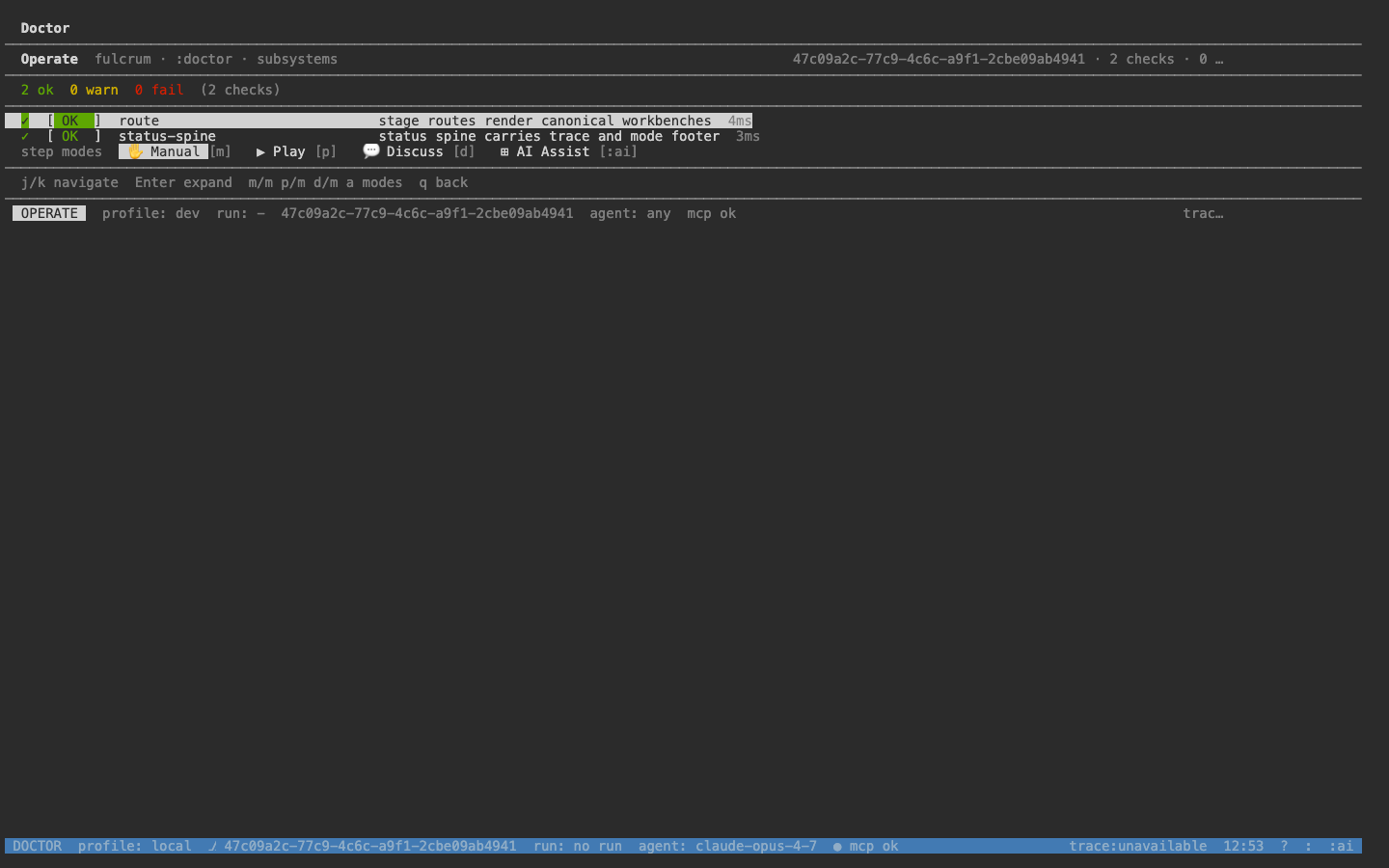Screen dimensions: 1389x868
Task: Open the Operate tab in header
Action: pyautogui.click(x=49, y=59)
